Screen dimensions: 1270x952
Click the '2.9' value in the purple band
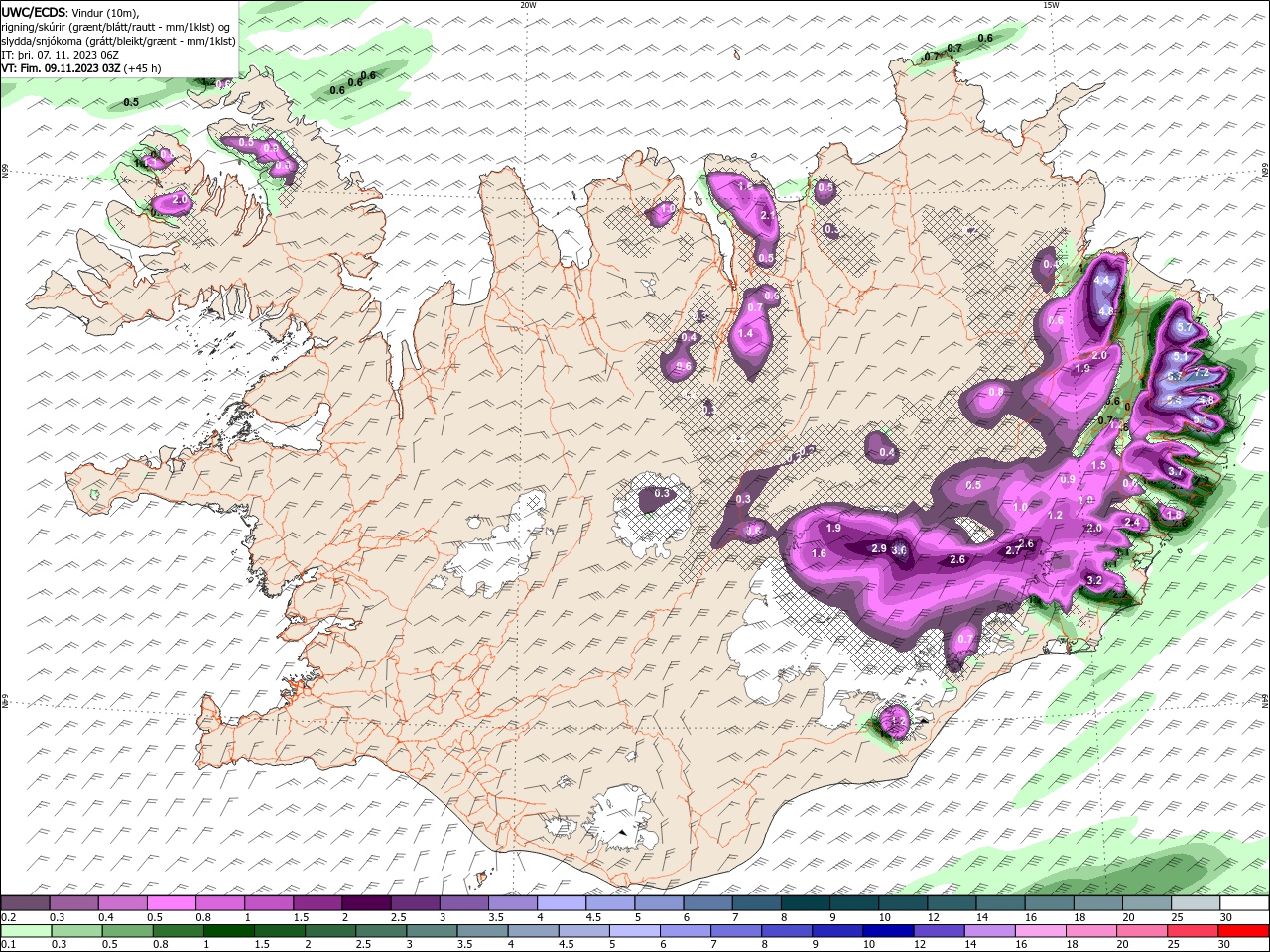(879, 548)
